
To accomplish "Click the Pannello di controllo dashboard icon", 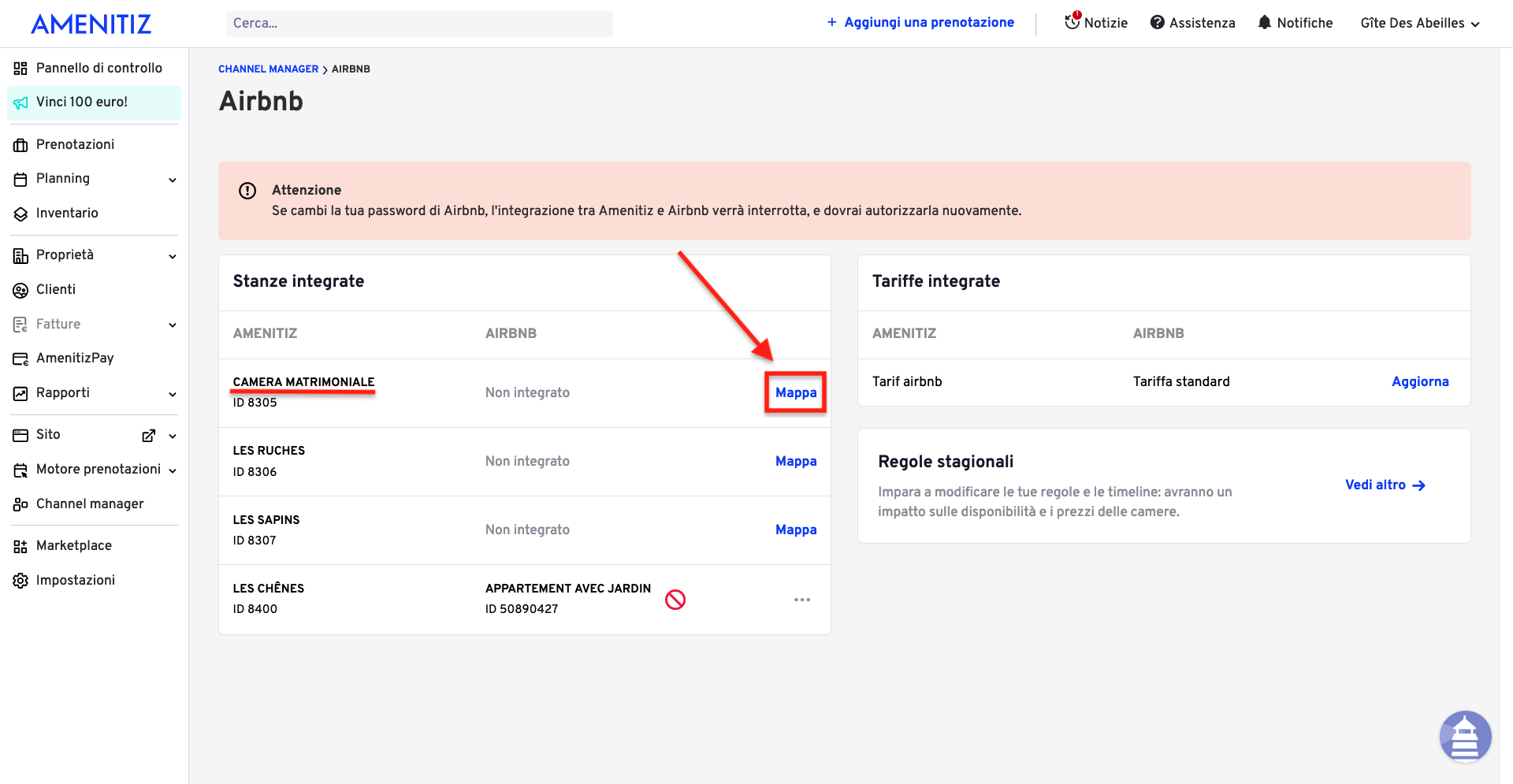I will tap(20, 69).
